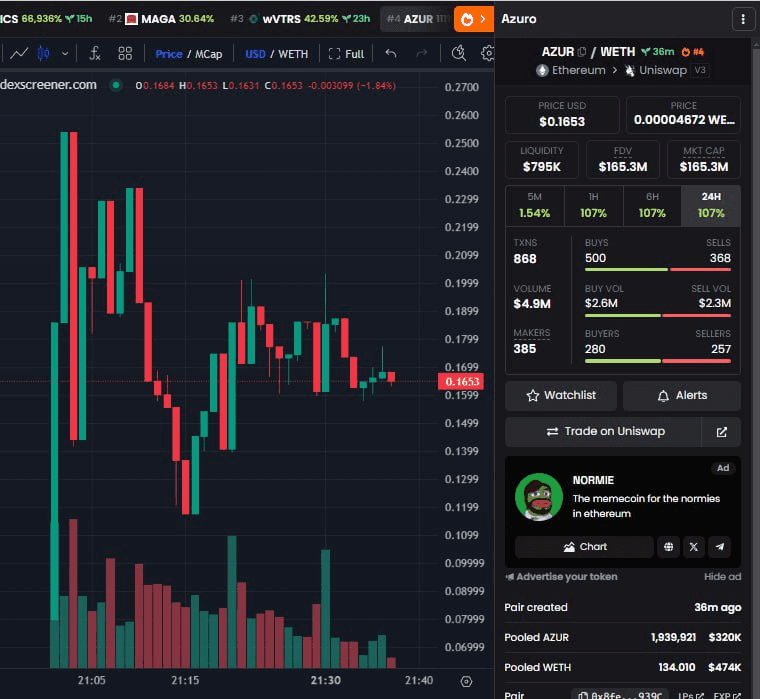Click the Buys/Sells ratio bar

click(x=658, y=270)
